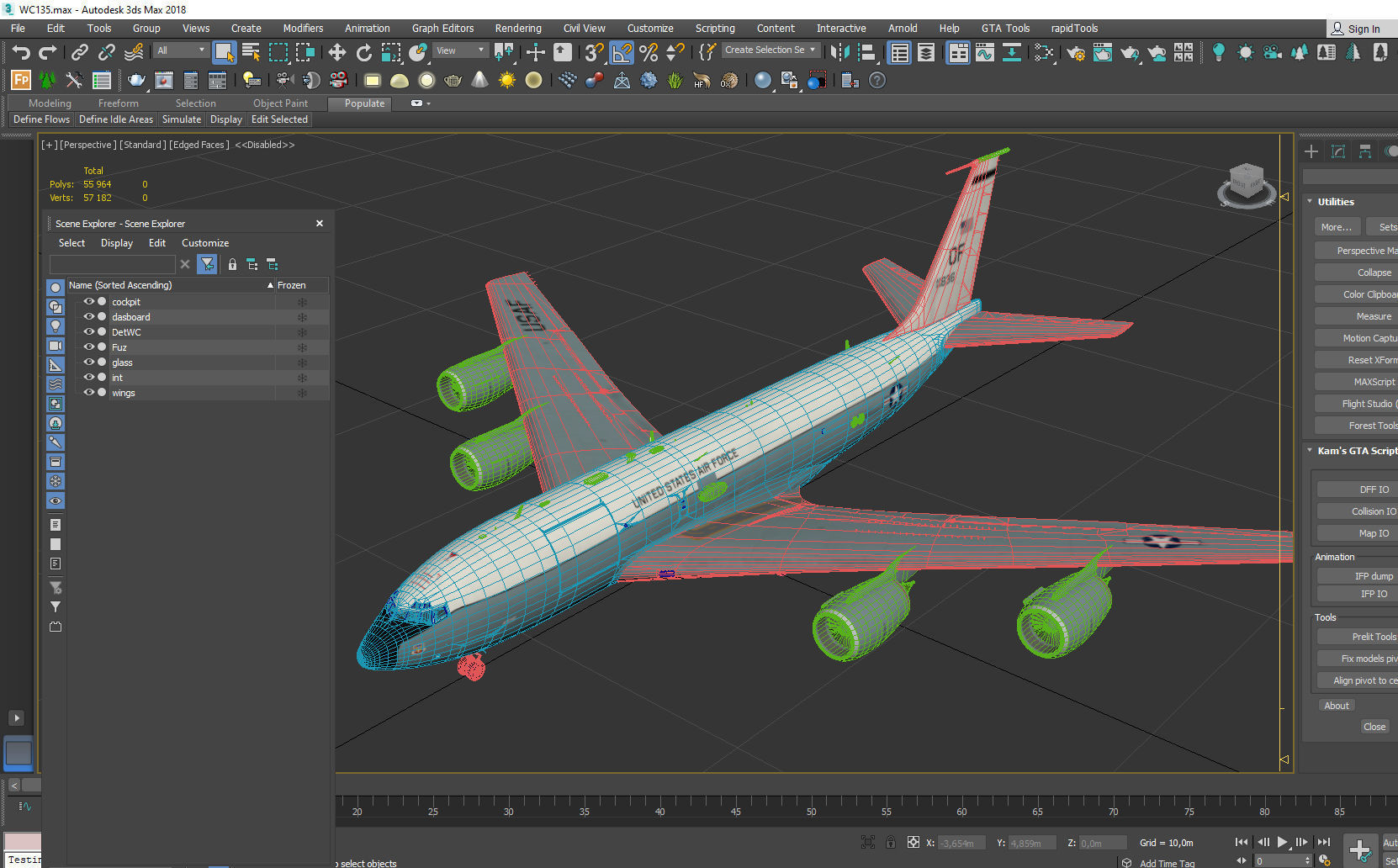Toggle the Angle Snap button
The height and width of the screenshot is (868, 1398).
(x=622, y=53)
